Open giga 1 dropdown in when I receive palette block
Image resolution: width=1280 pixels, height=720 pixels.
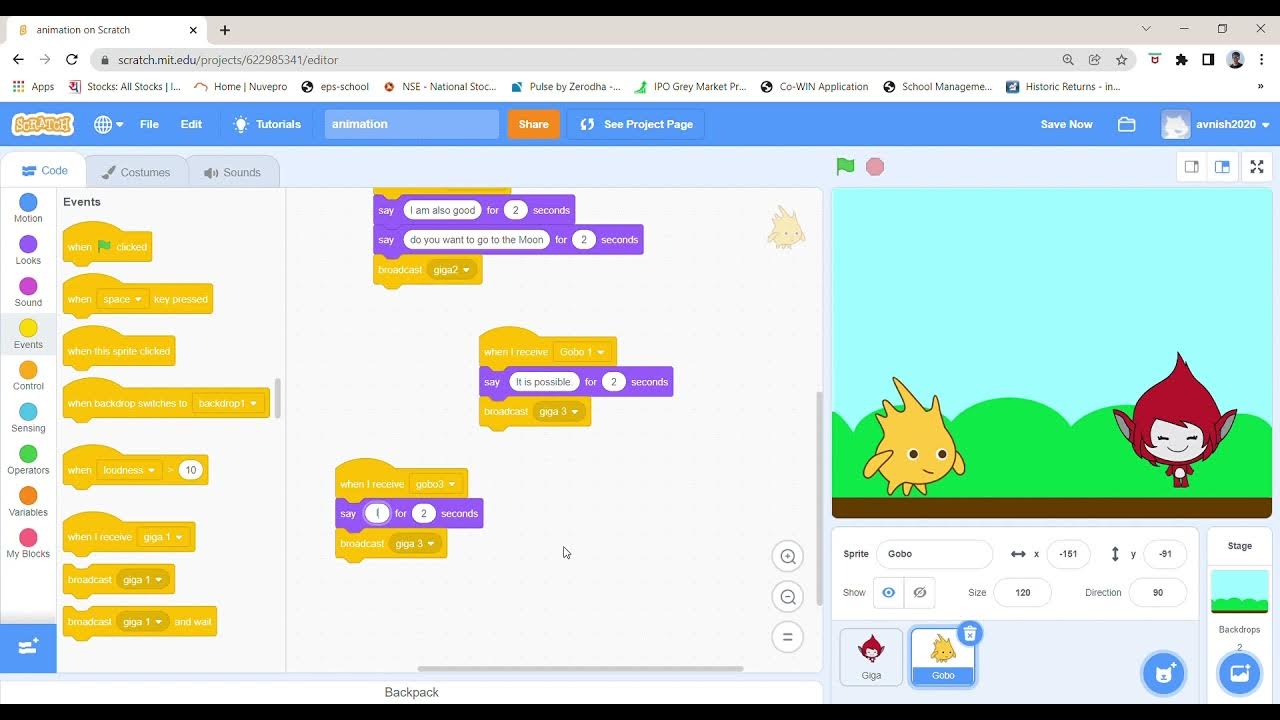(163, 537)
